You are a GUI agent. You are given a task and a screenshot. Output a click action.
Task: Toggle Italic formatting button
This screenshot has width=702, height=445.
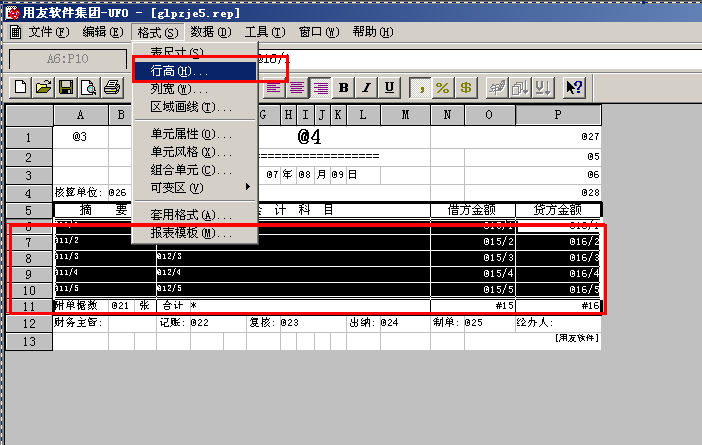click(367, 88)
